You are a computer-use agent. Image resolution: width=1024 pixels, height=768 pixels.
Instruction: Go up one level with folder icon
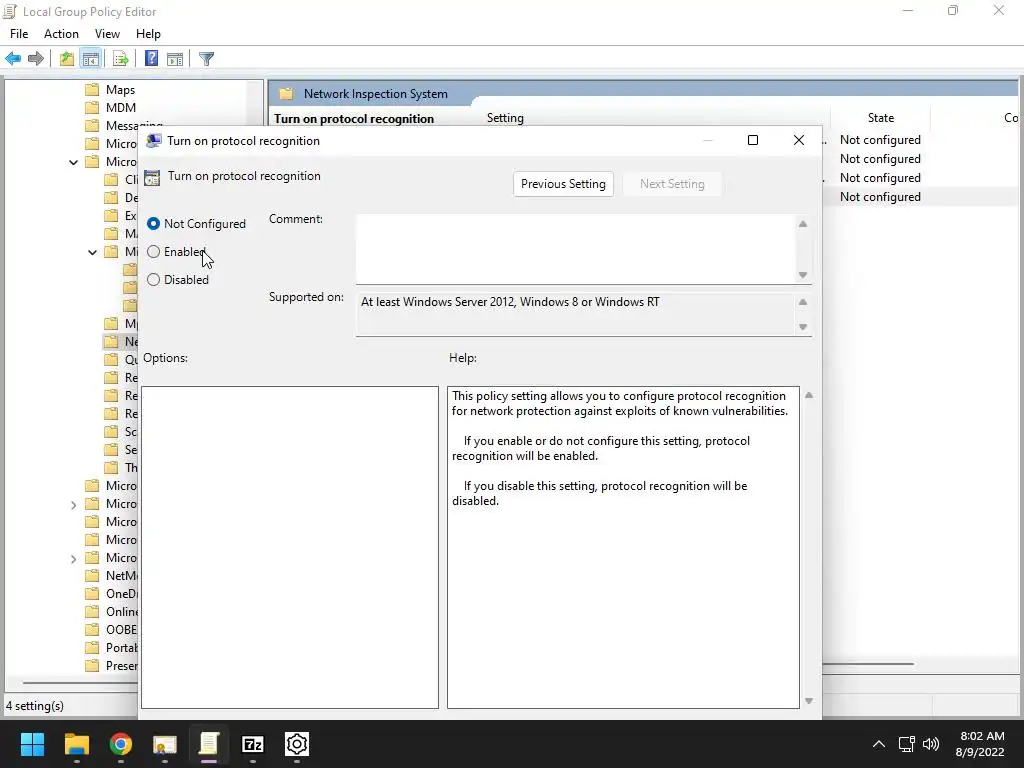[67, 59]
